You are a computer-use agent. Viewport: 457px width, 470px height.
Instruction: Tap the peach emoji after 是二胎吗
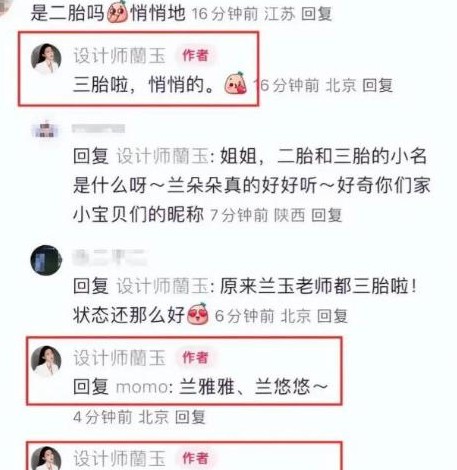tap(117, 12)
